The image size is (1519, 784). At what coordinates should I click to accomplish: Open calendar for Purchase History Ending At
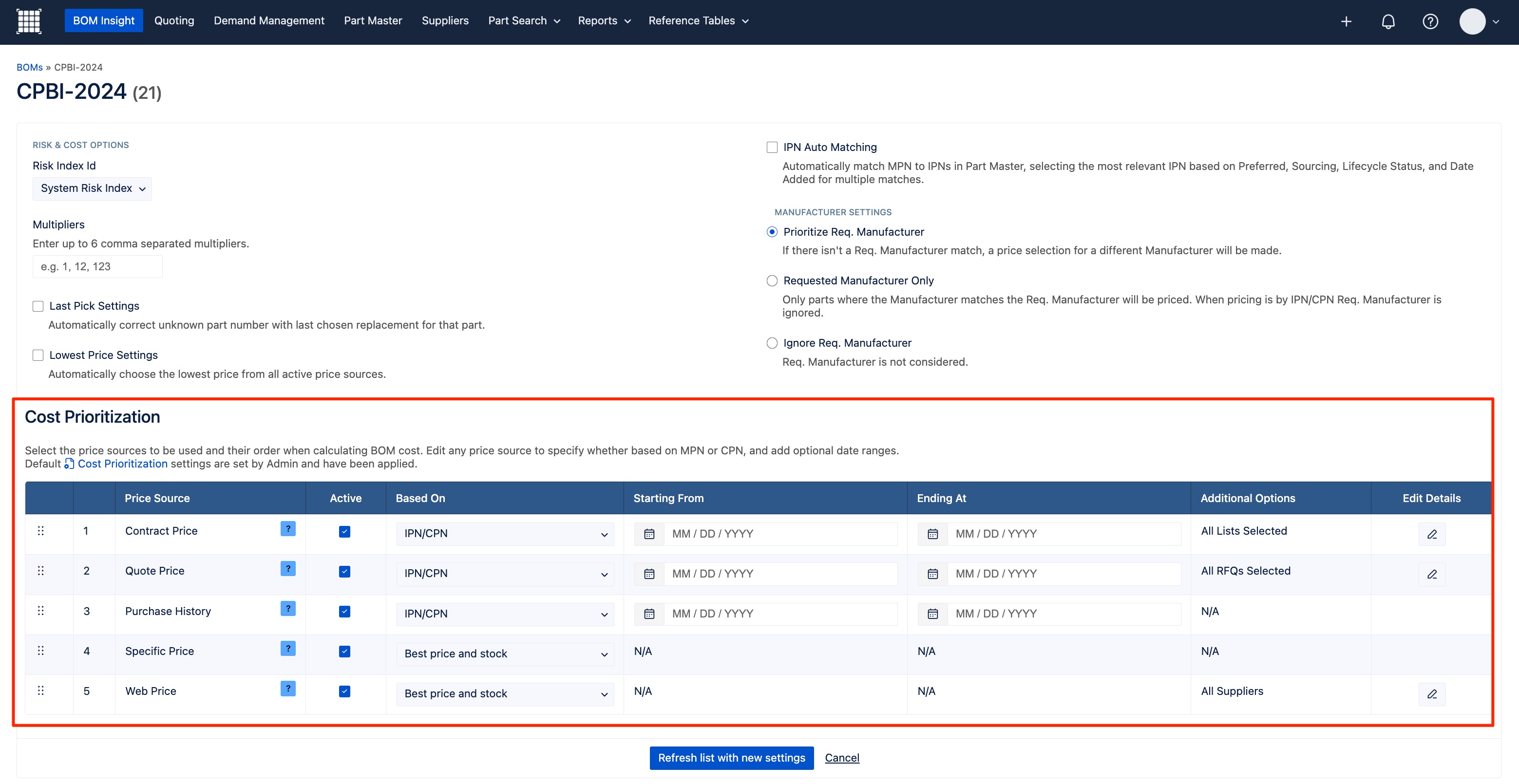(933, 614)
